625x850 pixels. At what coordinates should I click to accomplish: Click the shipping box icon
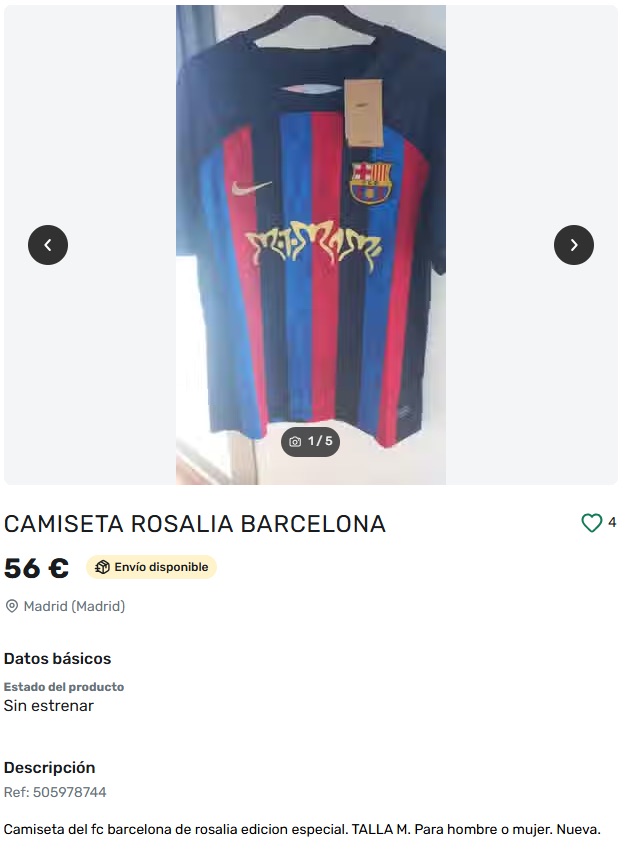pos(102,567)
